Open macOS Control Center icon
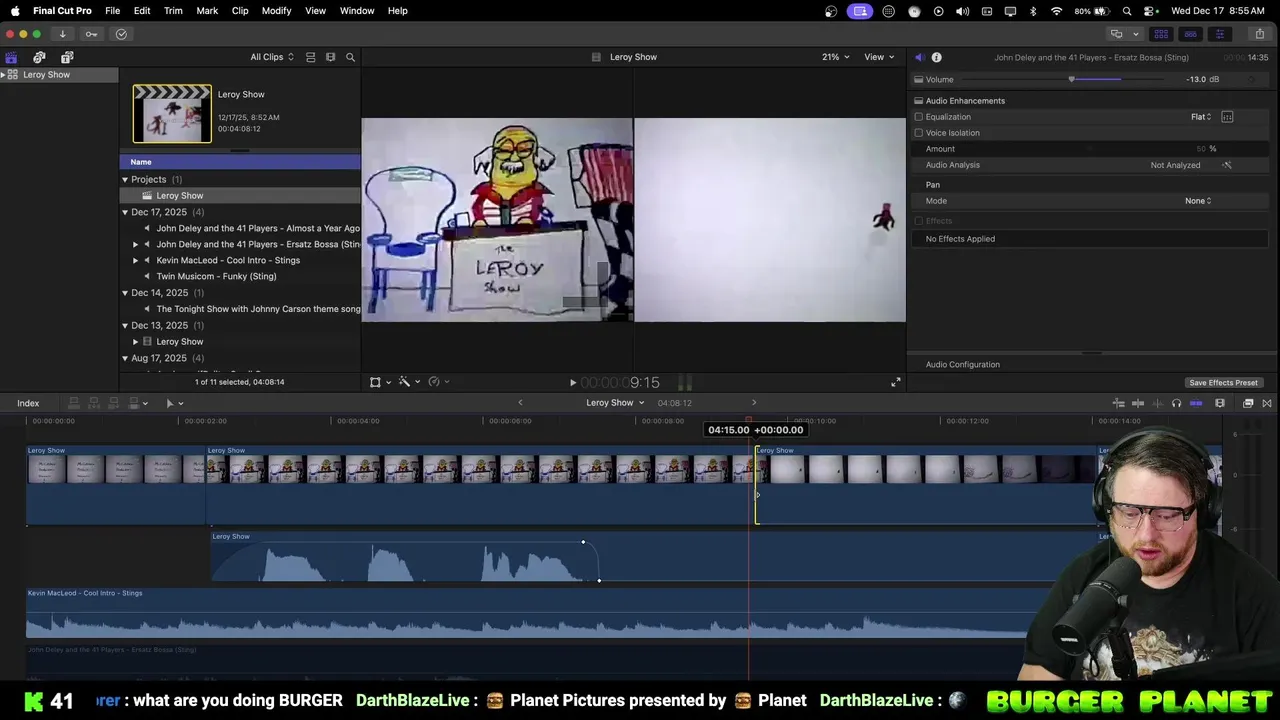 point(1150,11)
